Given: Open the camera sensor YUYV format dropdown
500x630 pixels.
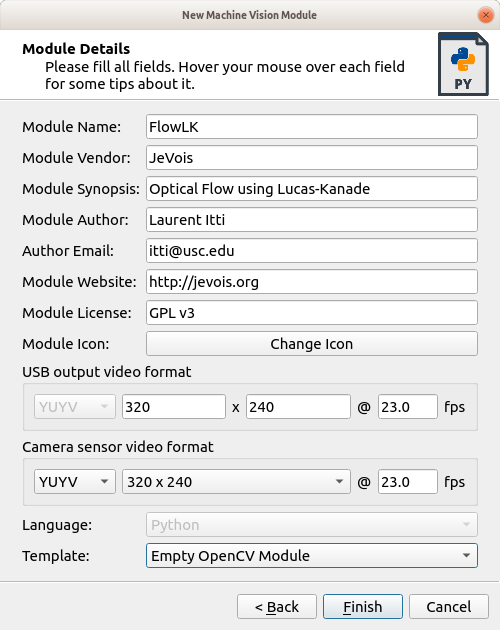Looking at the screenshot, I should pos(75,481).
